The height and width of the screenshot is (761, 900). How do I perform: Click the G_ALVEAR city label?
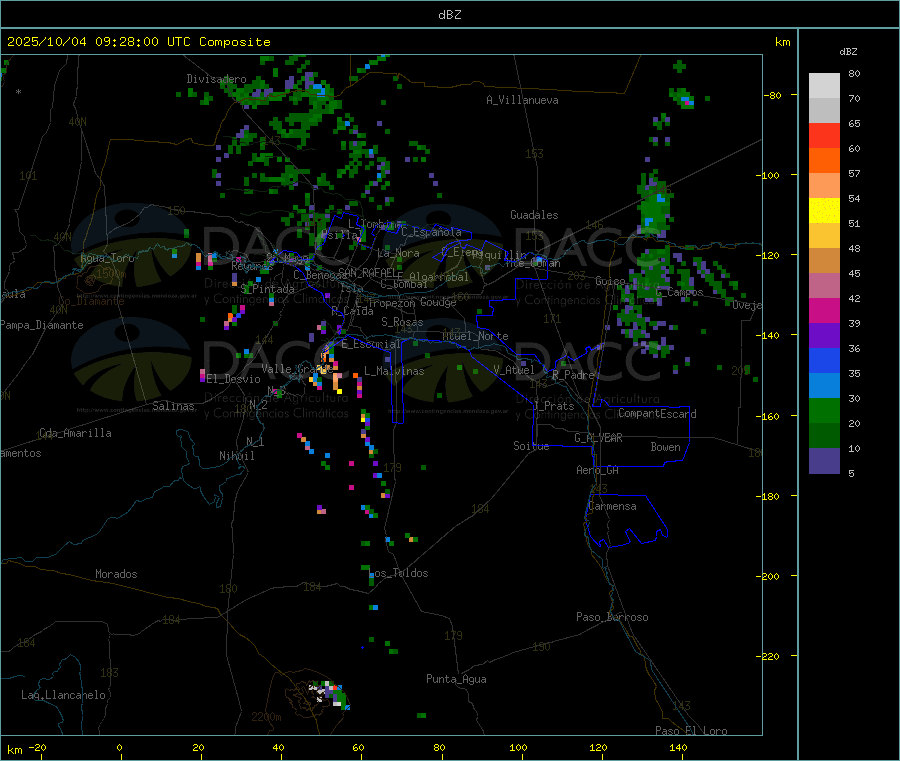(598, 438)
